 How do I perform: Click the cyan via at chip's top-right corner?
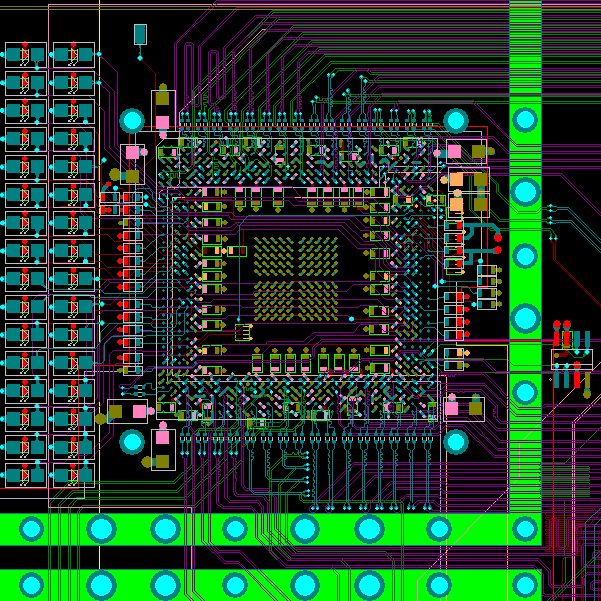pos(456,121)
